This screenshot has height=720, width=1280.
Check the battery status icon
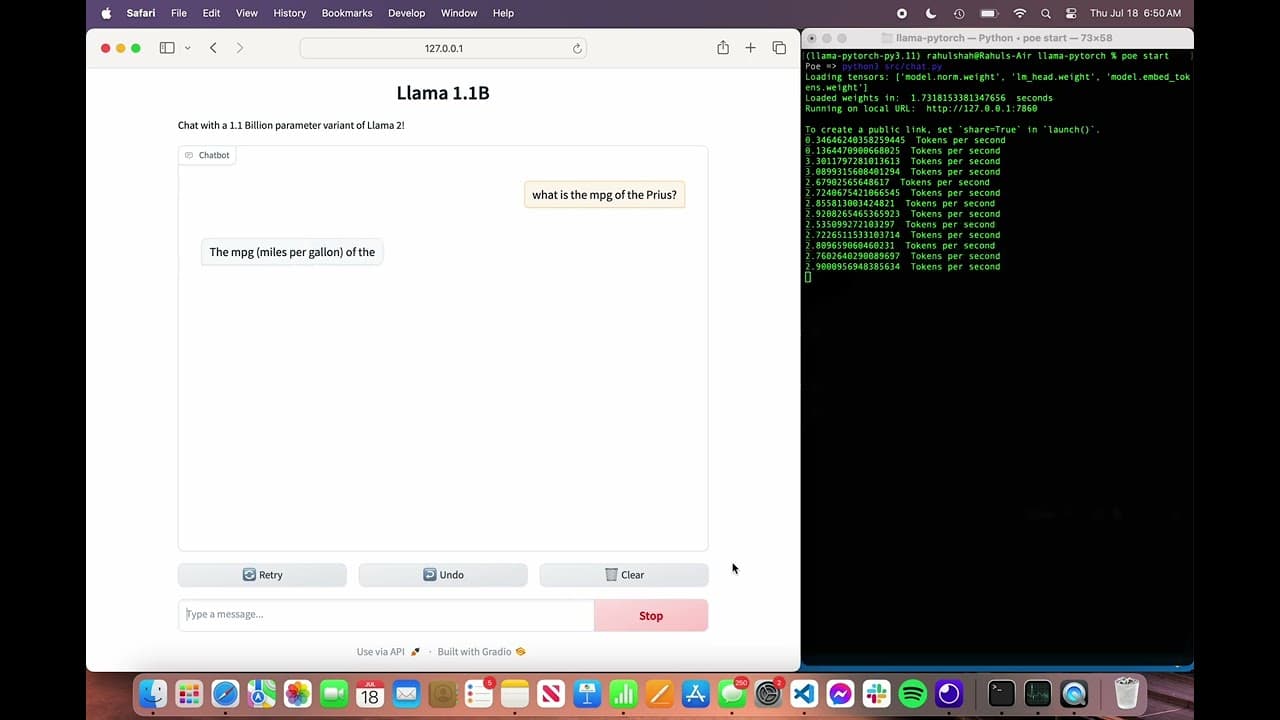(x=989, y=13)
